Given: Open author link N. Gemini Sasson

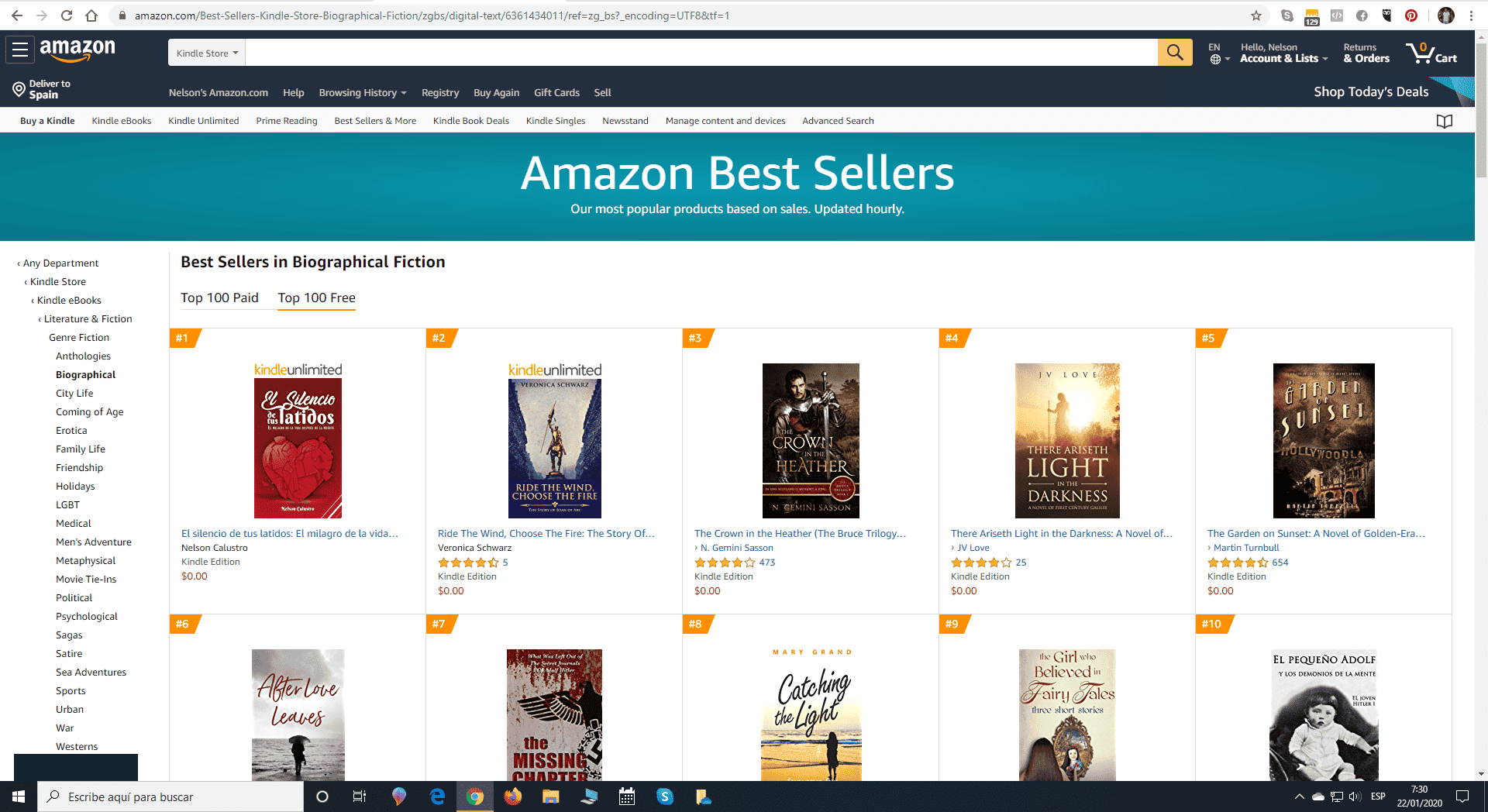Looking at the screenshot, I should 737,548.
